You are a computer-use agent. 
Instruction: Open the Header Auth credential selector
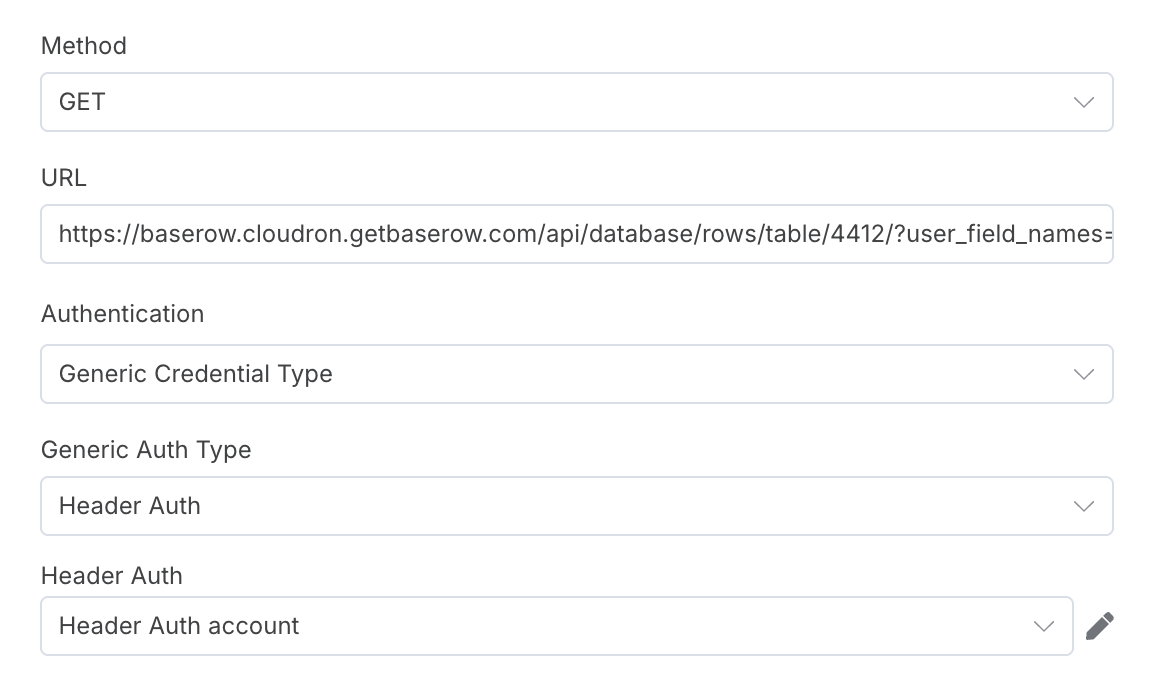point(557,626)
